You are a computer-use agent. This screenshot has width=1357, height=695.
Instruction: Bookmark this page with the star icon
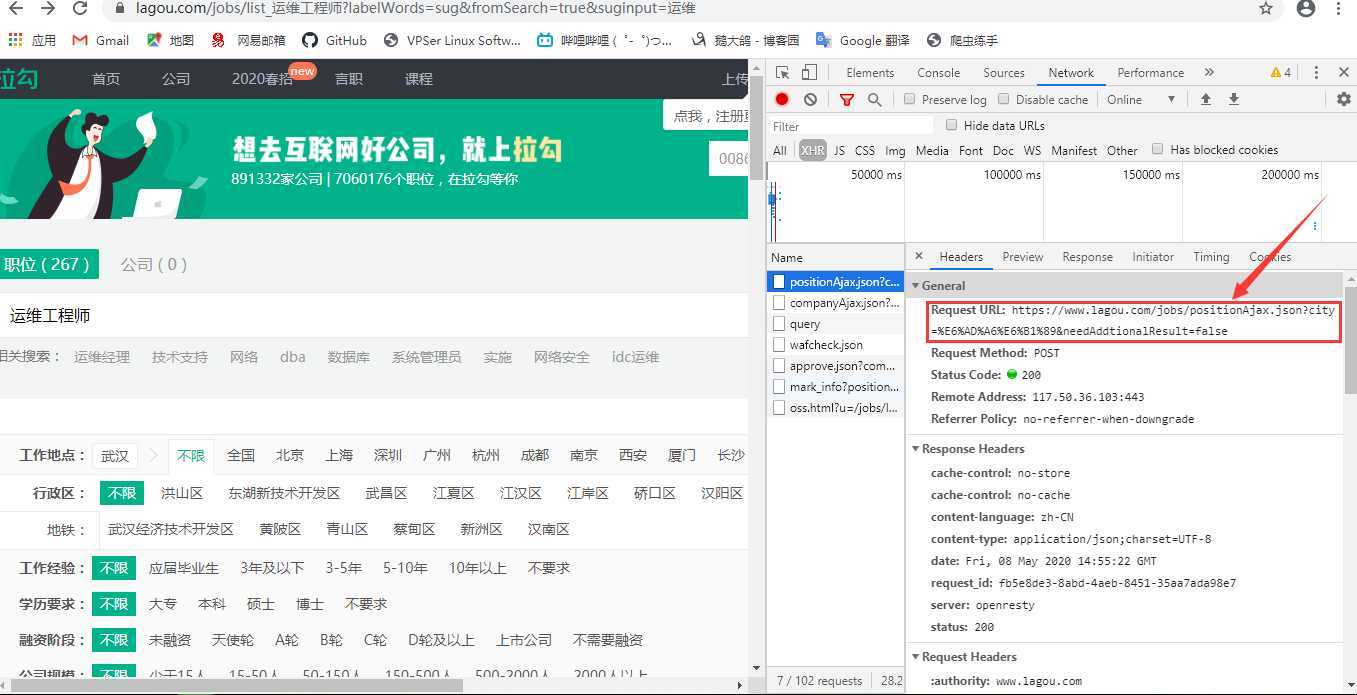pos(1266,8)
